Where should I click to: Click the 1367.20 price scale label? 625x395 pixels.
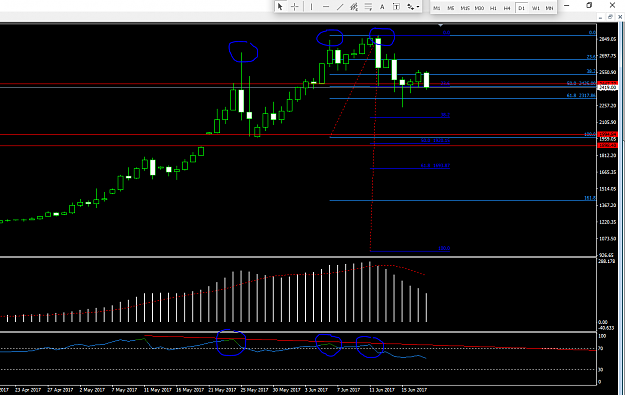[607, 205]
